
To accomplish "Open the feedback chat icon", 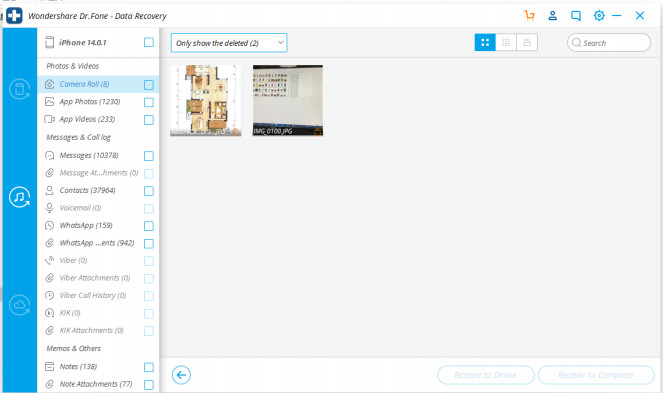I will click(x=575, y=16).
